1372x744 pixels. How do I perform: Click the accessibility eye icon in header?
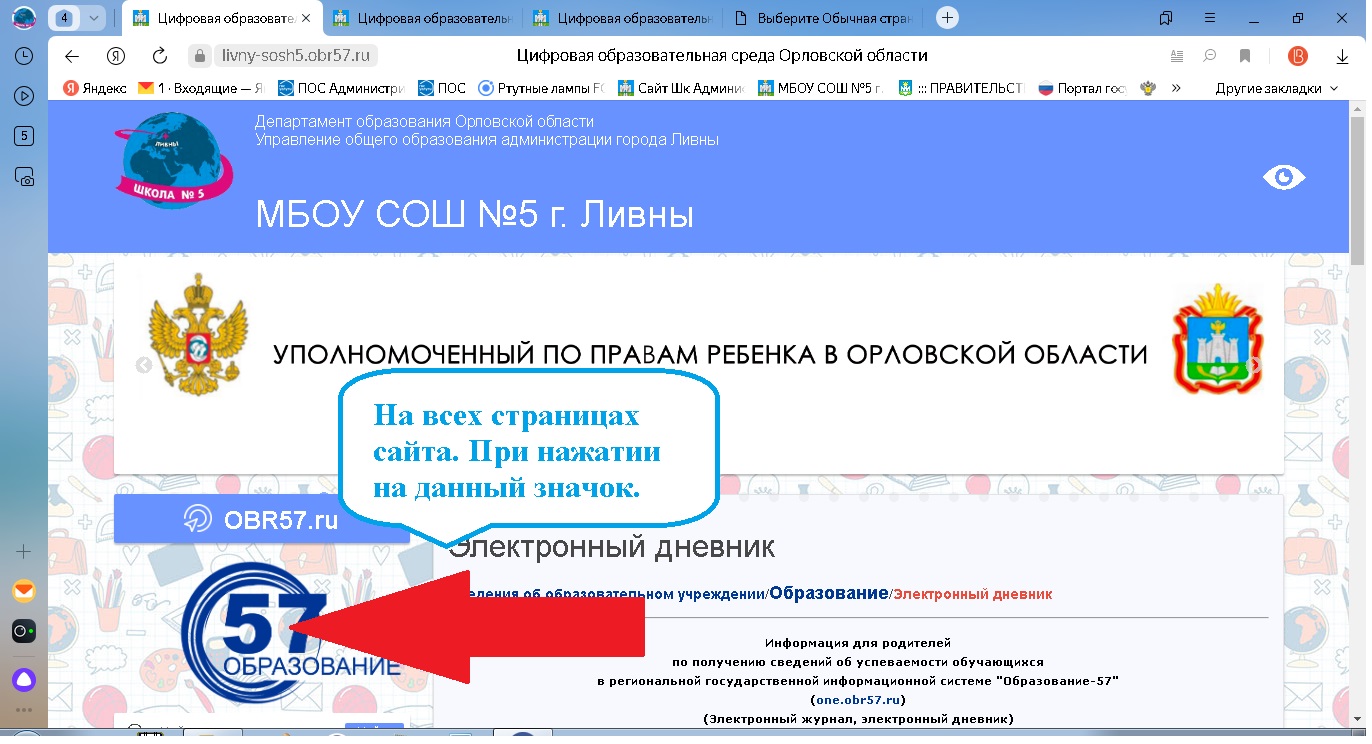coord(1283,178)
